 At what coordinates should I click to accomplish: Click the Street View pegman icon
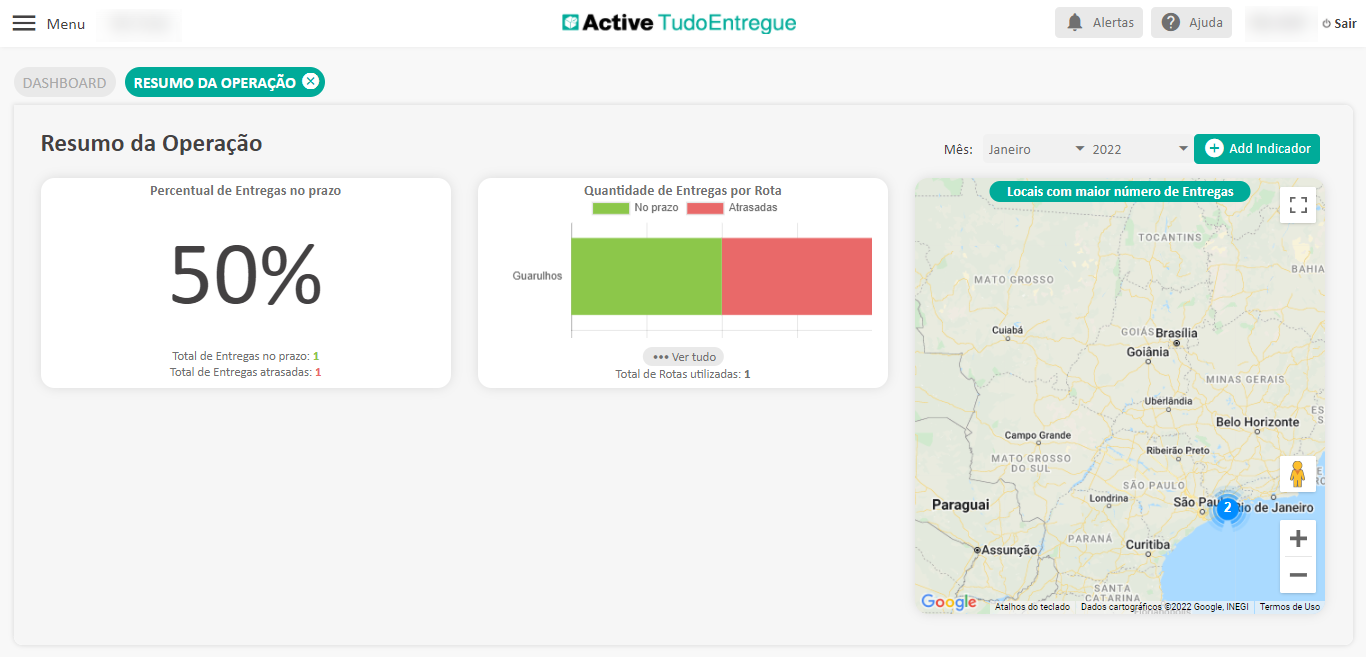[1298, 474]
